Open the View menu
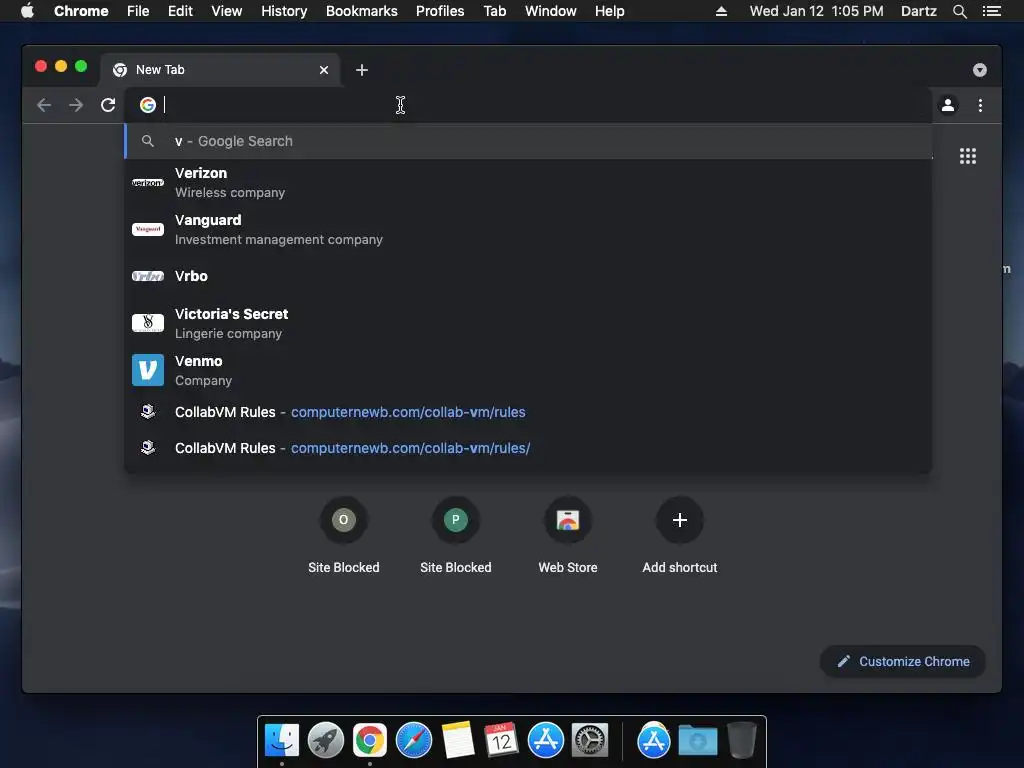1024x768 pixels. point(227,11)
